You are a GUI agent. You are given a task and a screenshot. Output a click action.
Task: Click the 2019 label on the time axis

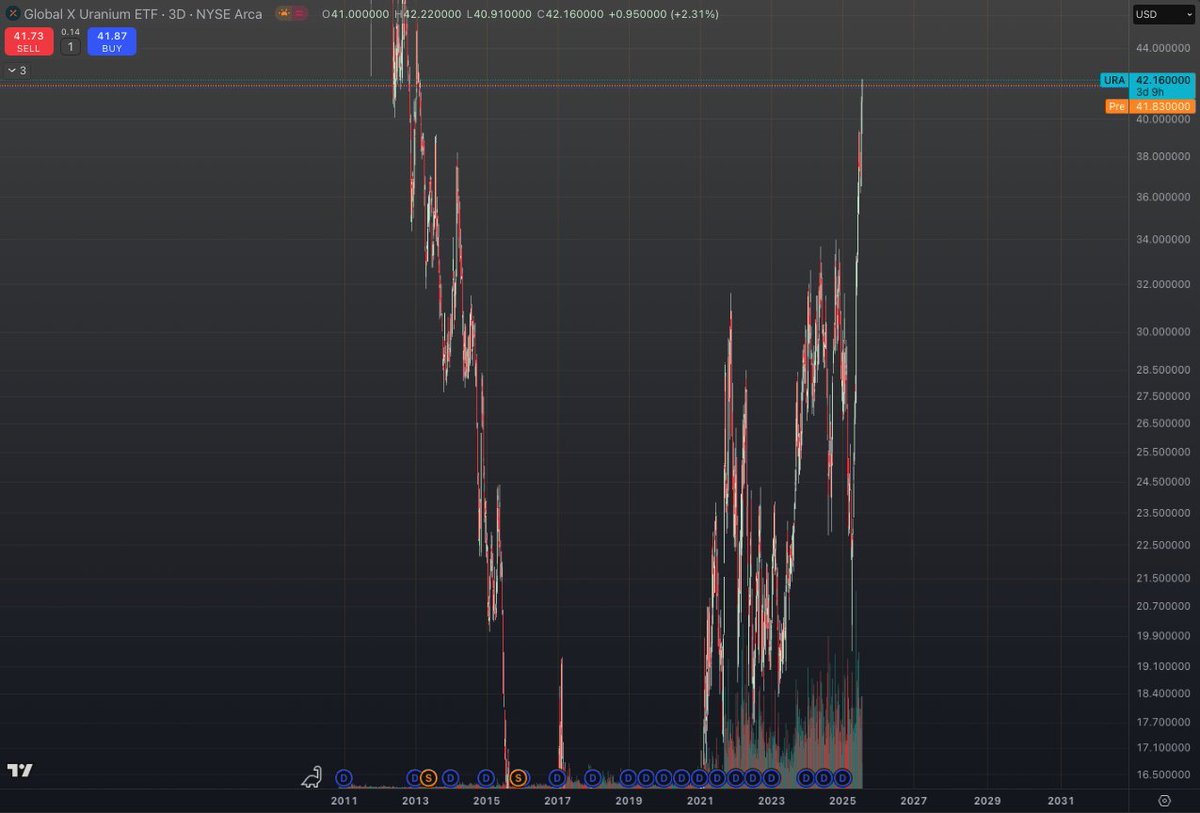[628, 801]
